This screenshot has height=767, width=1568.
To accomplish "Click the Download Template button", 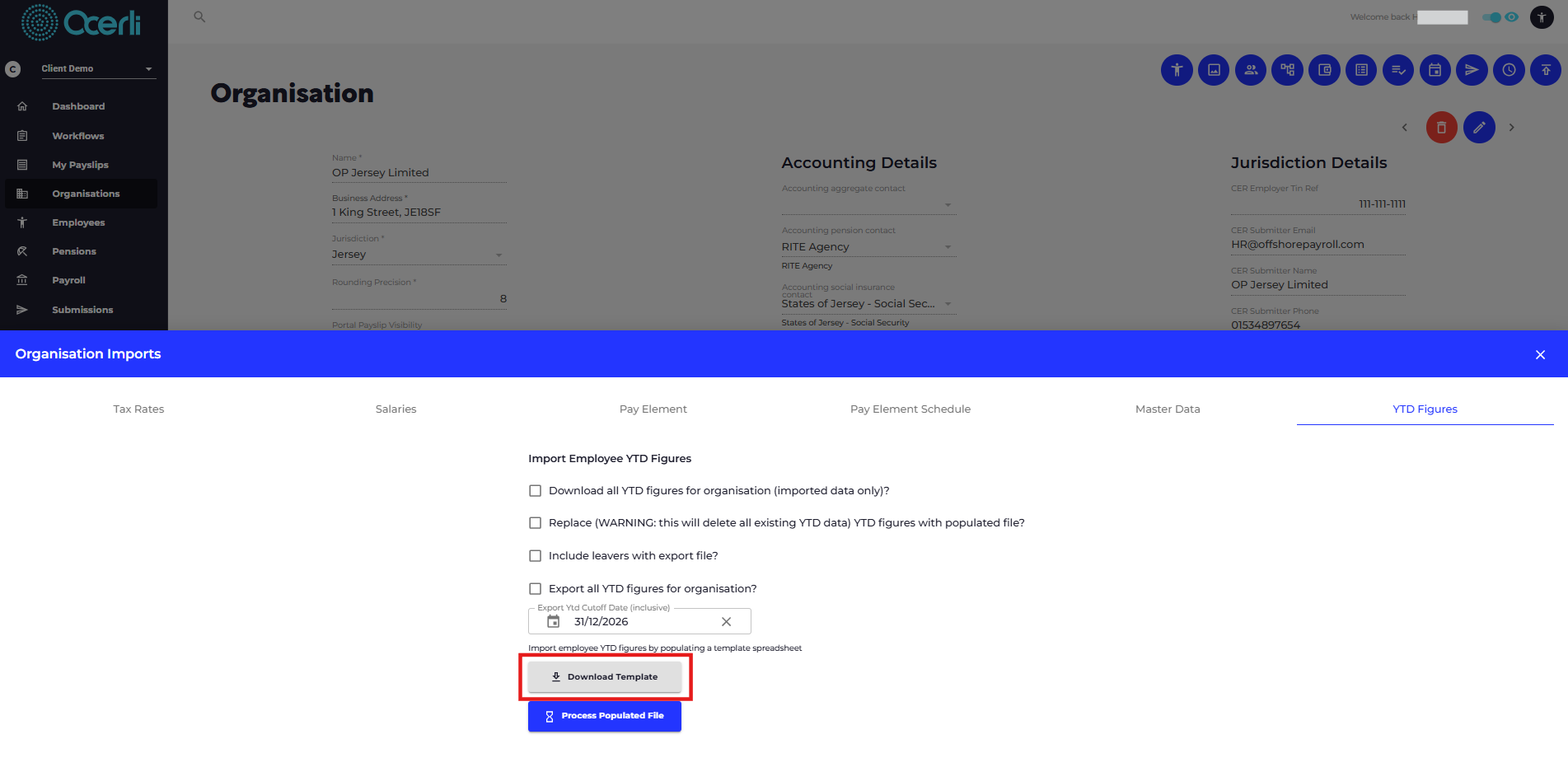I will (605, 677).
